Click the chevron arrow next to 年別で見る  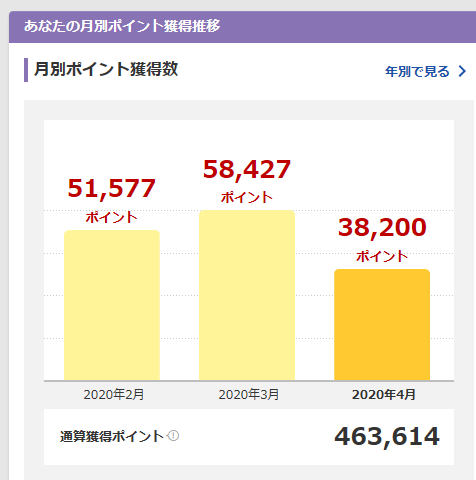point(462,71)
